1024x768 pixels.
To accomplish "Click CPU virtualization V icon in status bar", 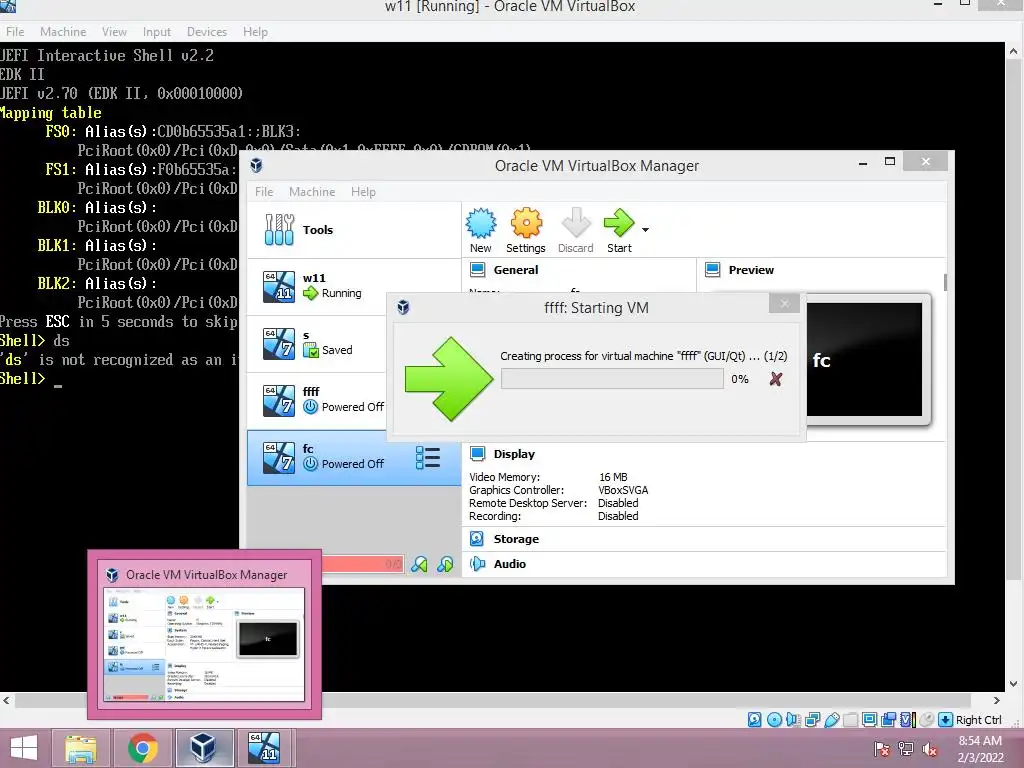I will click(907, 720).
